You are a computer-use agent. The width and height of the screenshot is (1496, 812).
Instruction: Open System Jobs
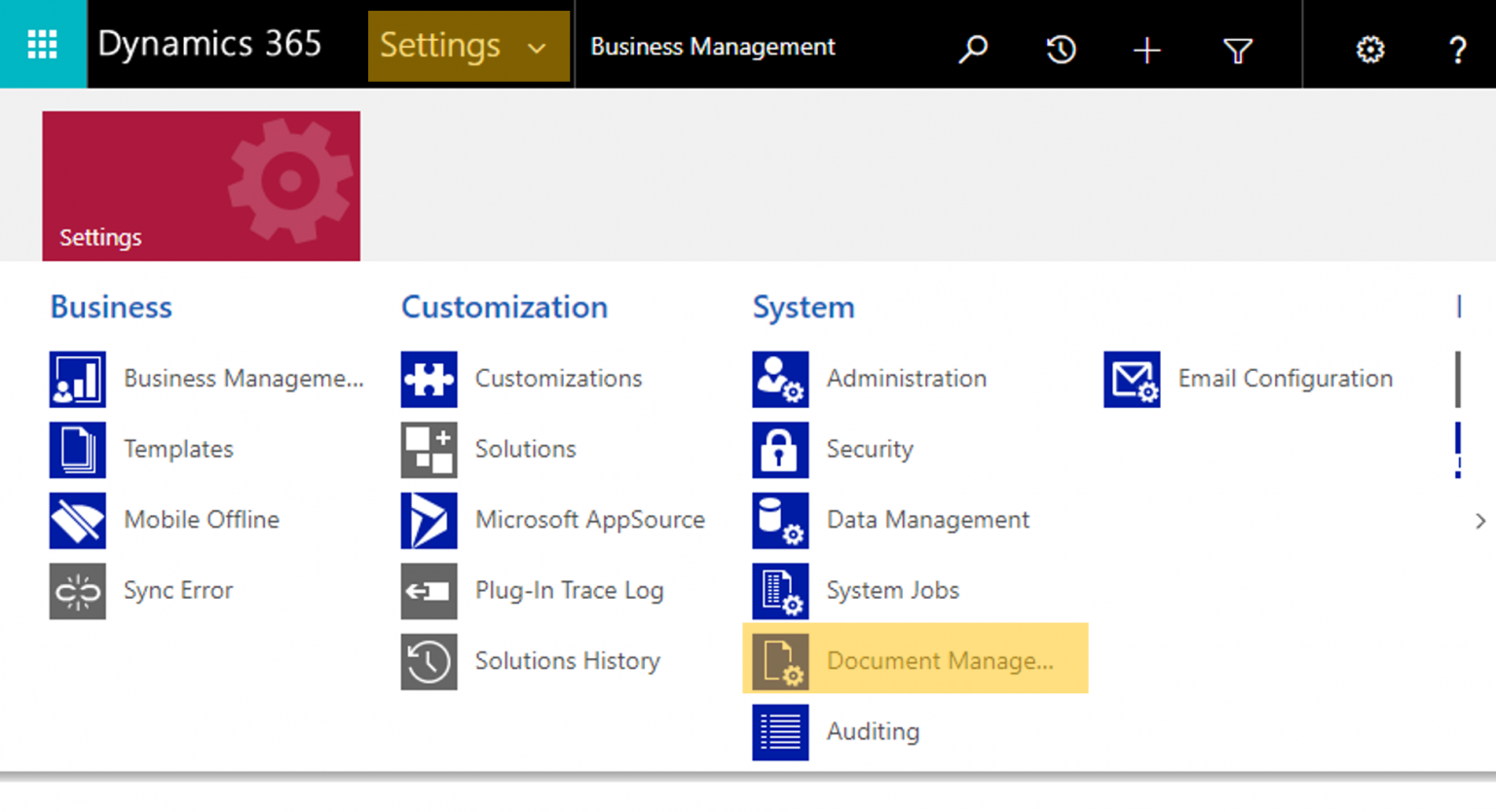click(x=892, y=591)
